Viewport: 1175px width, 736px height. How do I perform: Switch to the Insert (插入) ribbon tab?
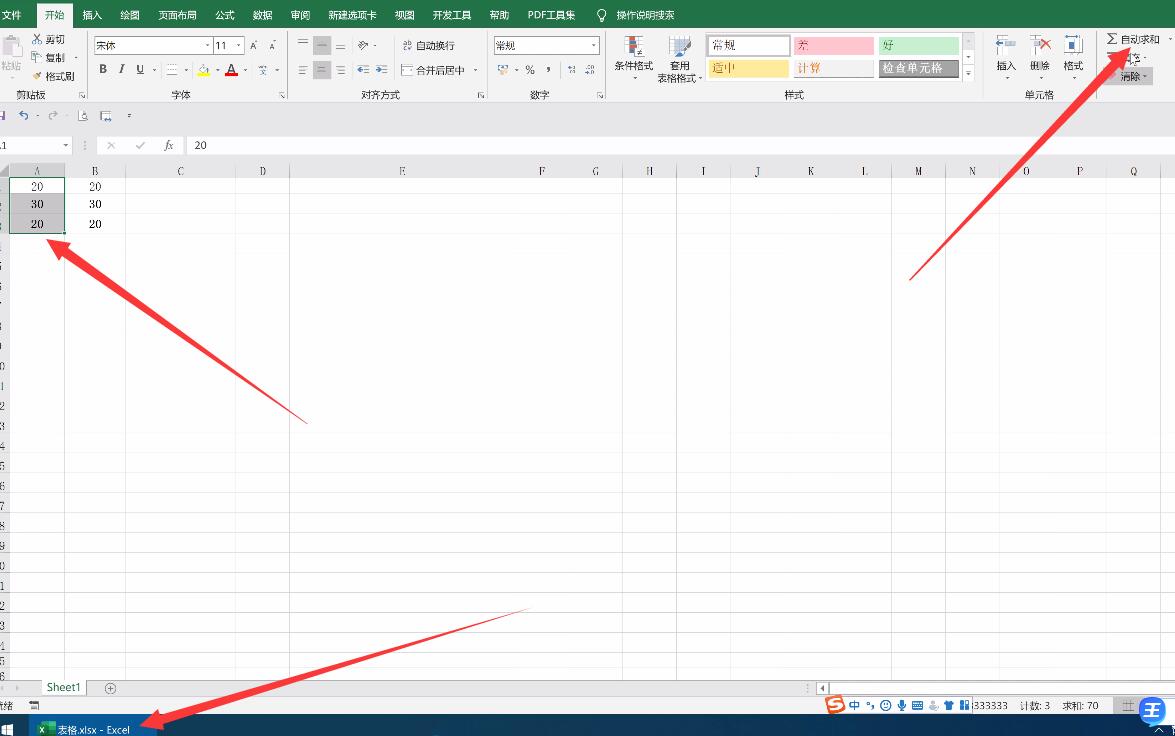92,15
